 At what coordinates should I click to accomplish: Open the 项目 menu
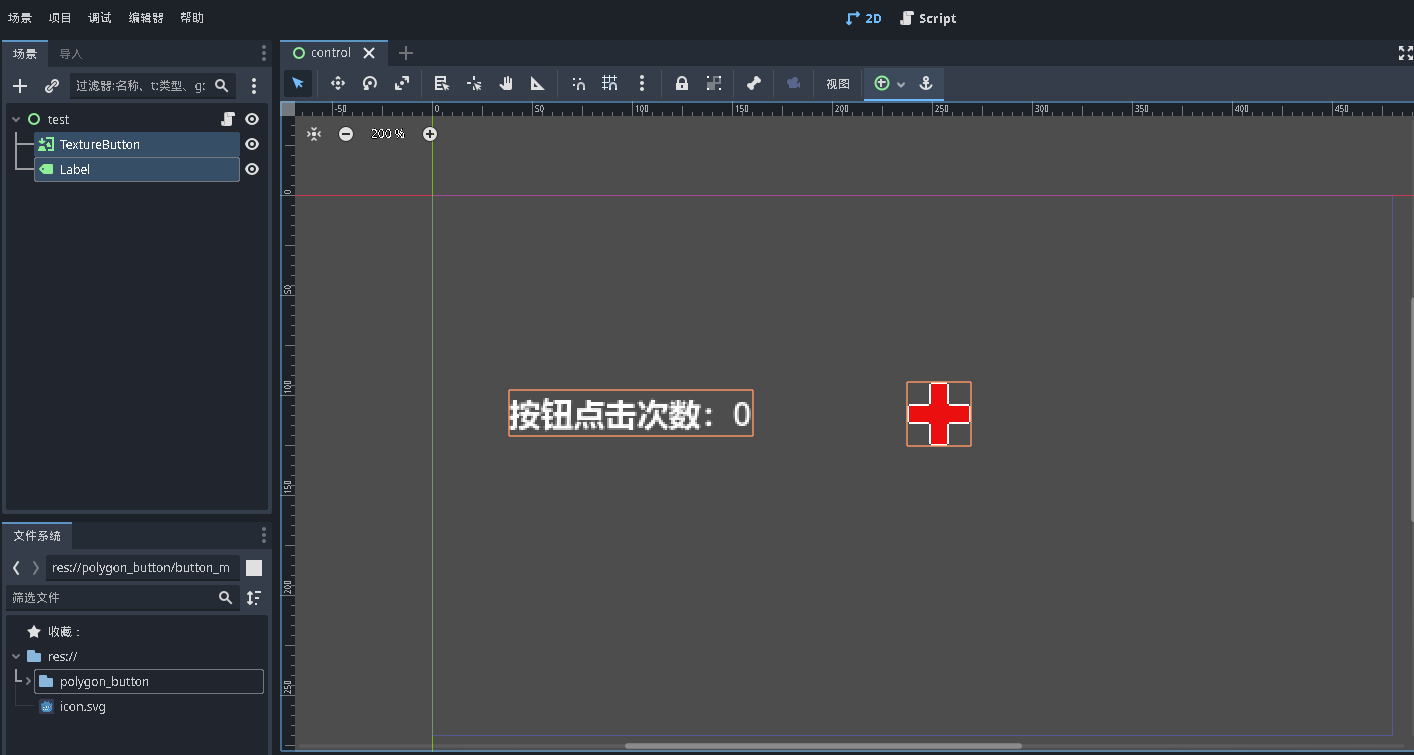coord(59,17)
